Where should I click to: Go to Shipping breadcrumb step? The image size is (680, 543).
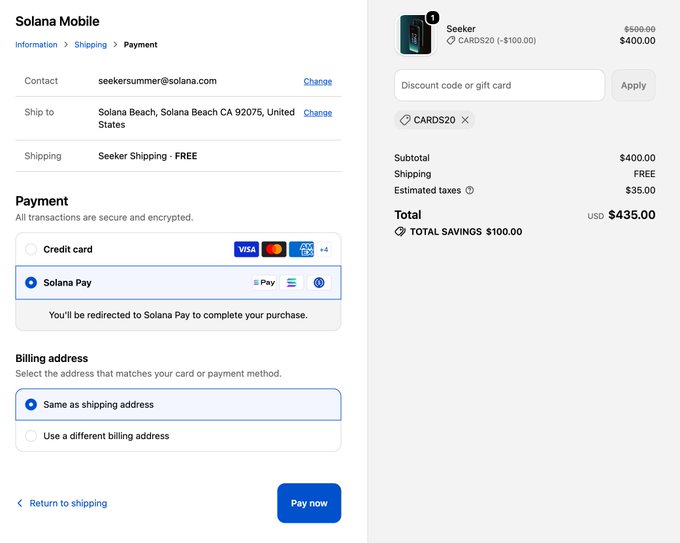pyautogui.click(x=91, y=45)
